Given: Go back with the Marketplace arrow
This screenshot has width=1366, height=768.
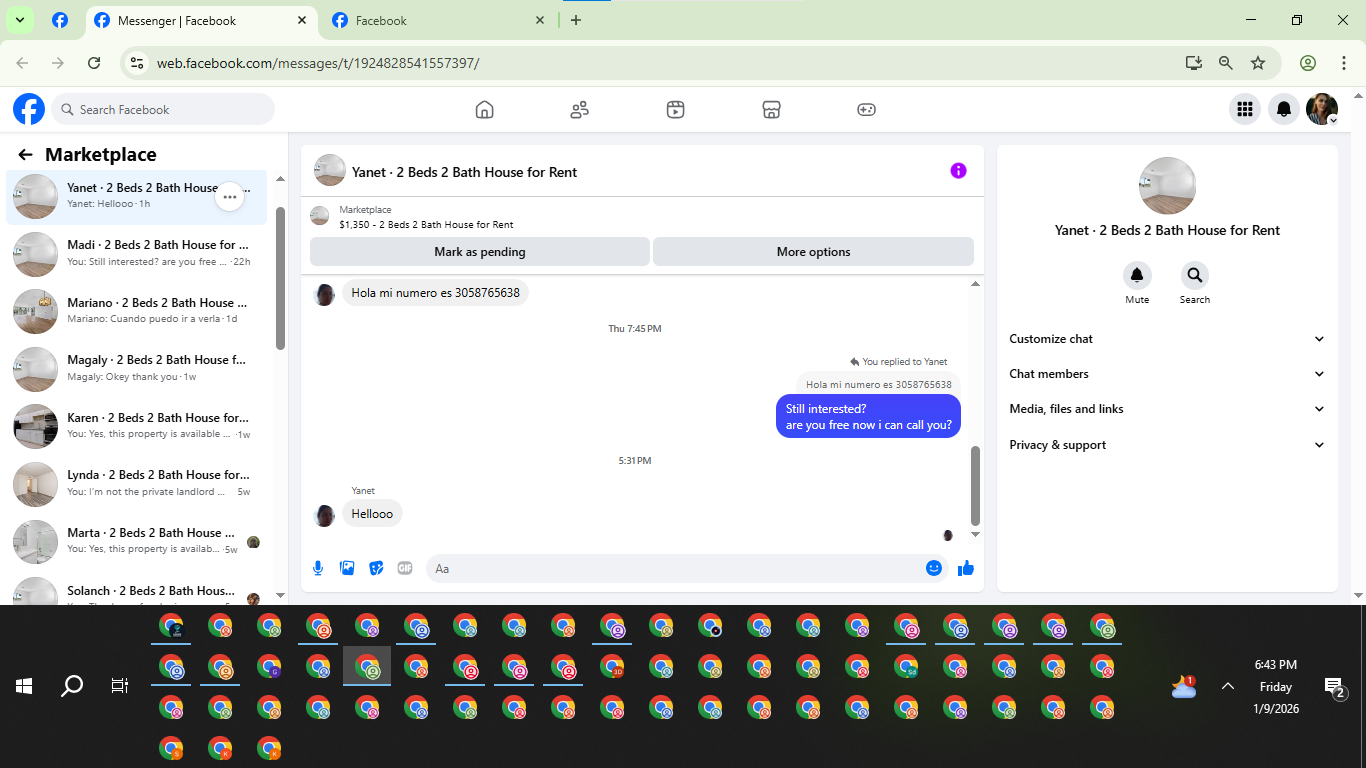Looking at the screenshot, I should click(x=26, y=155).
